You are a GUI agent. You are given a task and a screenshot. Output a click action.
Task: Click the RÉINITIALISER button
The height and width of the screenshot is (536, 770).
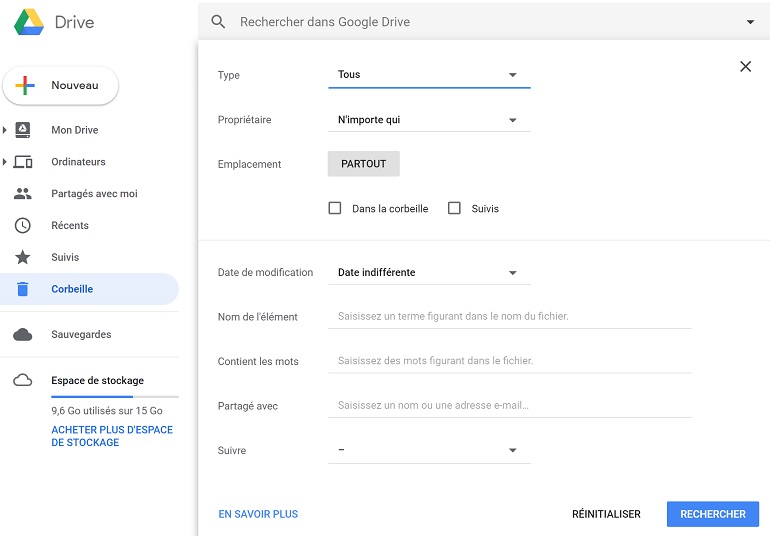(x=606, y=514)
